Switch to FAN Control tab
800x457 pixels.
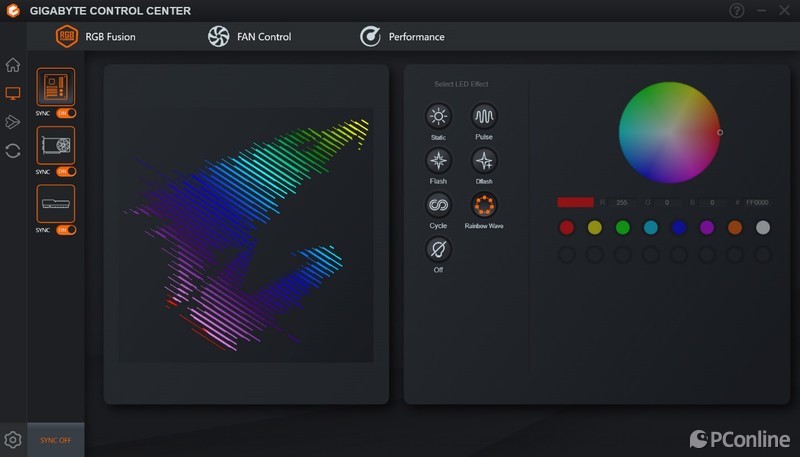tap(249, 37)
